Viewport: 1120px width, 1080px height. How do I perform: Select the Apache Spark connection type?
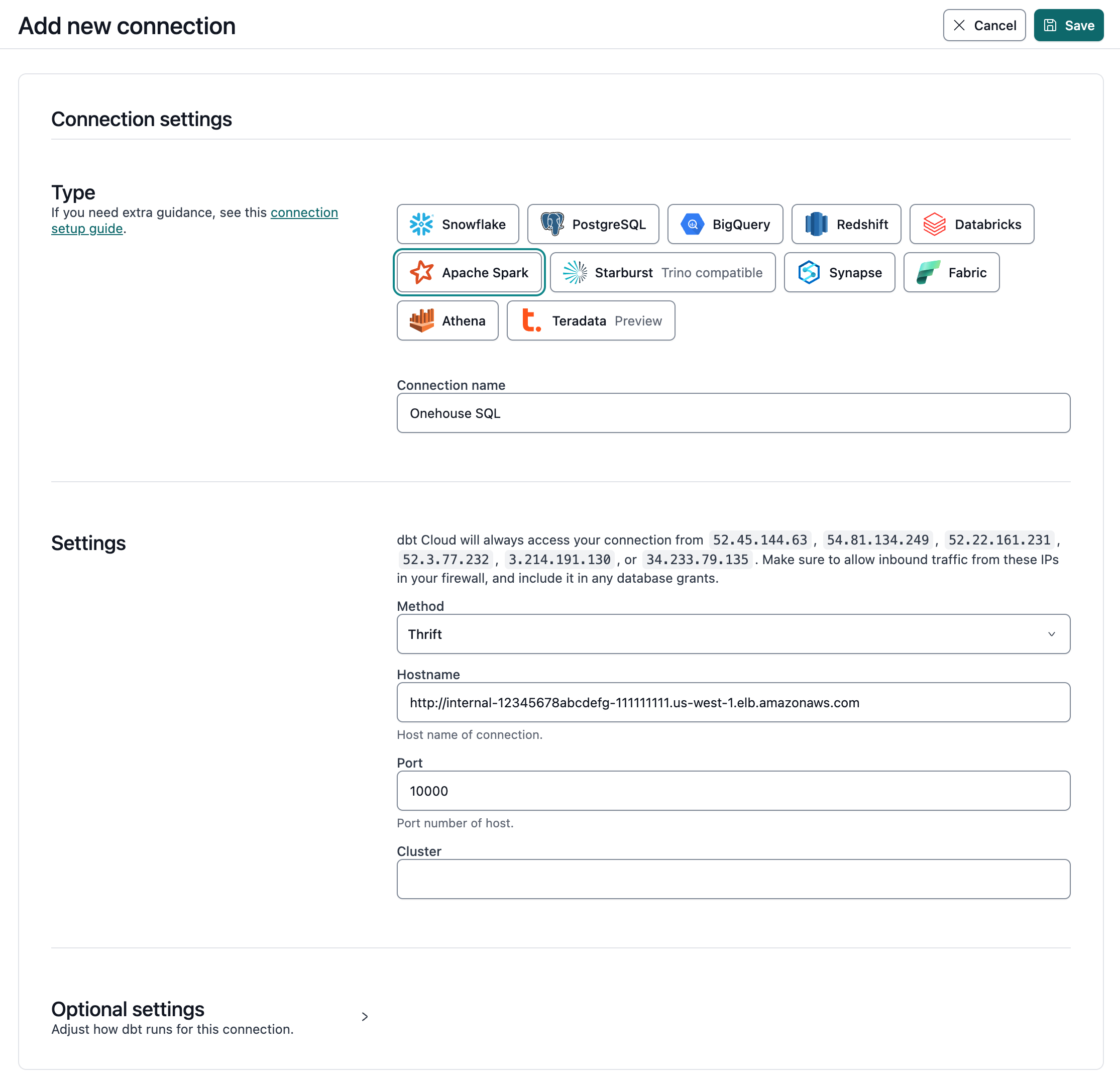(469, 273)
